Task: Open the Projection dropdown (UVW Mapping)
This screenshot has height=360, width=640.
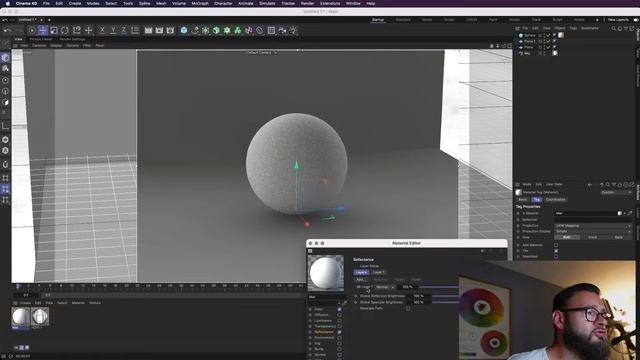Action: pyautogui.click(x=593, y=226)
